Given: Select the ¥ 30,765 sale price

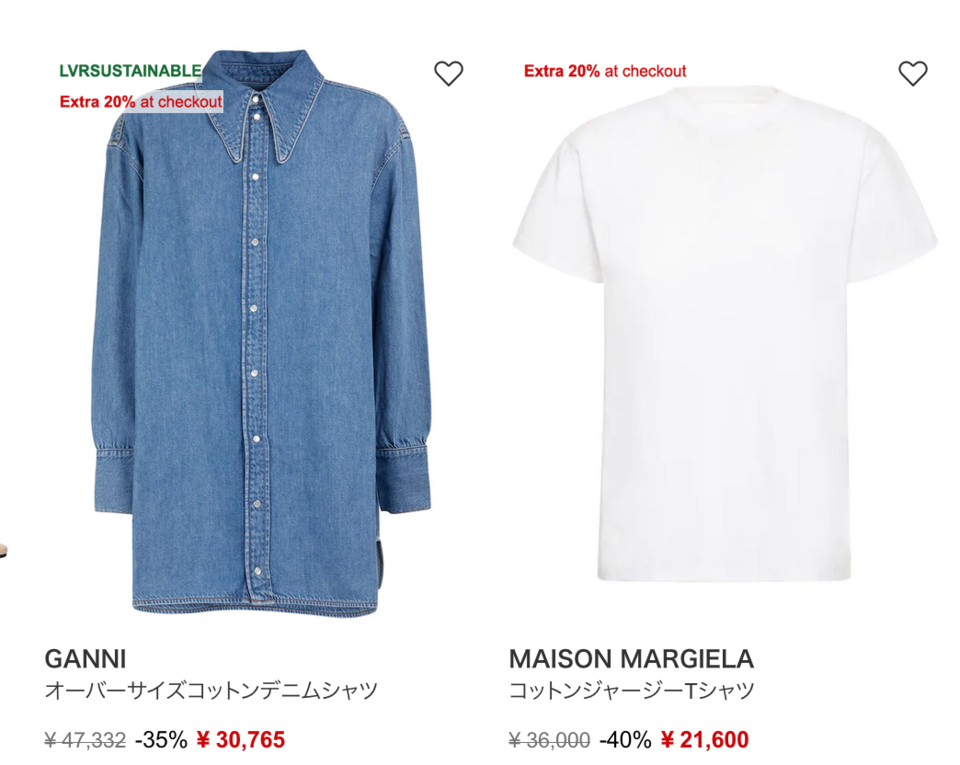Looking at the screenshot, I should coord(241,739).
